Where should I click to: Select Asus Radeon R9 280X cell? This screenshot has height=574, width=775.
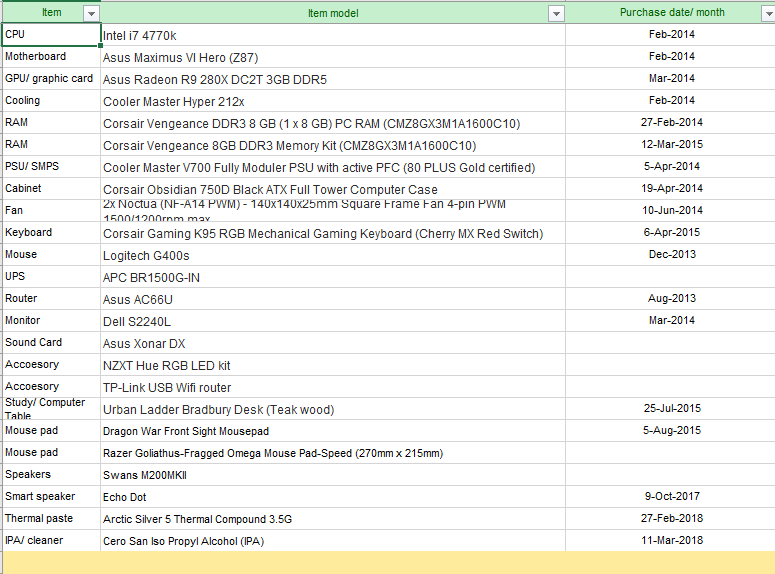[x=333, y=79]
